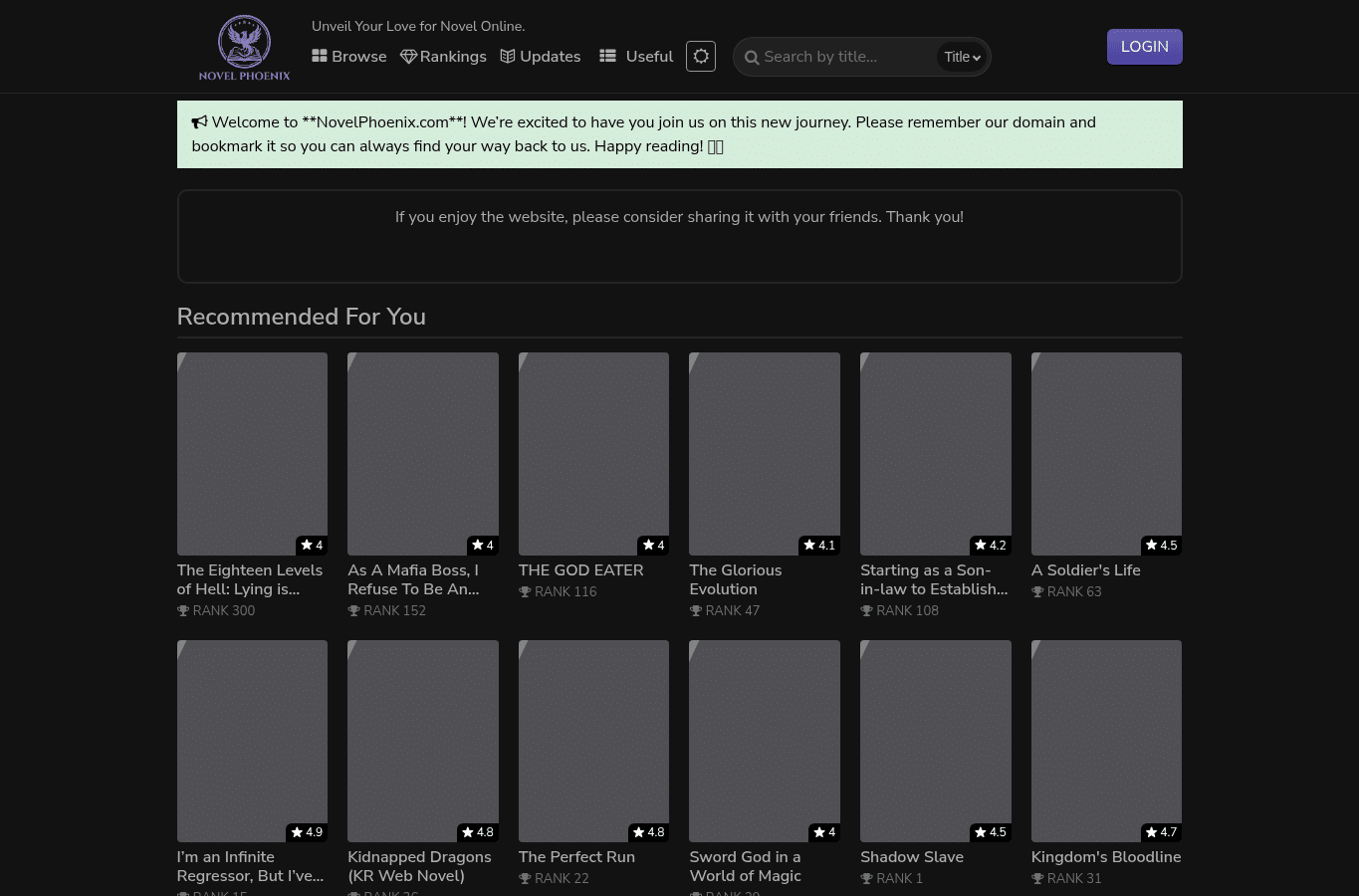1359x896 pixels.
Task: Click the trophy icon beside RANK 63
Action: 1037,592
